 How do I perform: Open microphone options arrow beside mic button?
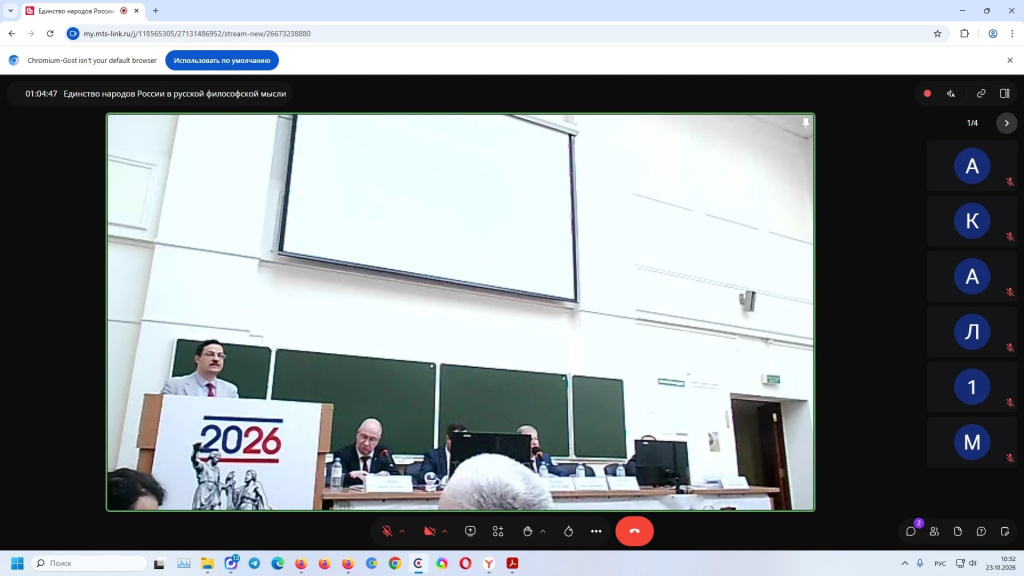pos(402,532)
